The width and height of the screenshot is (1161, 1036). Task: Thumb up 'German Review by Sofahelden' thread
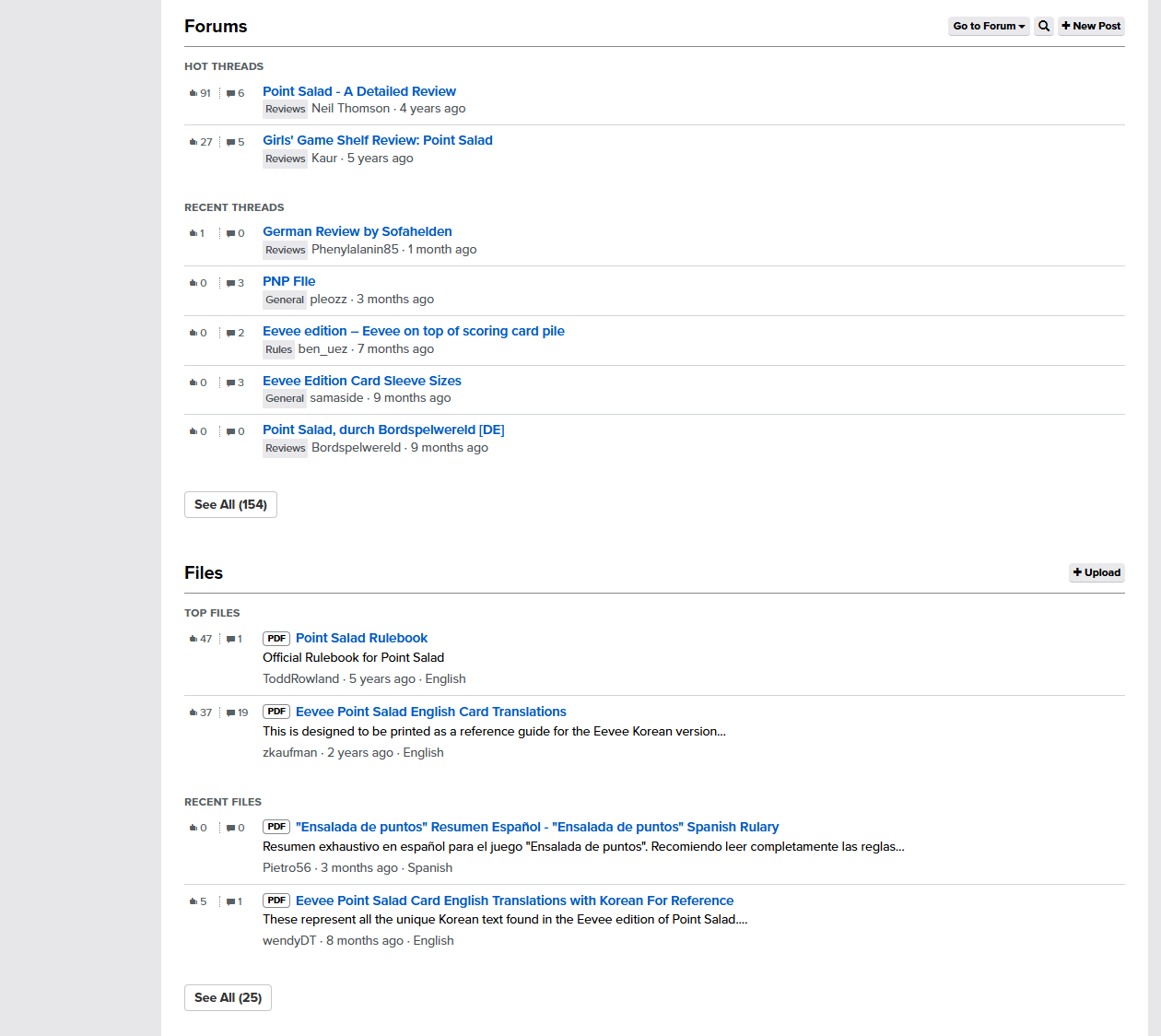click(x=193, y=233)
